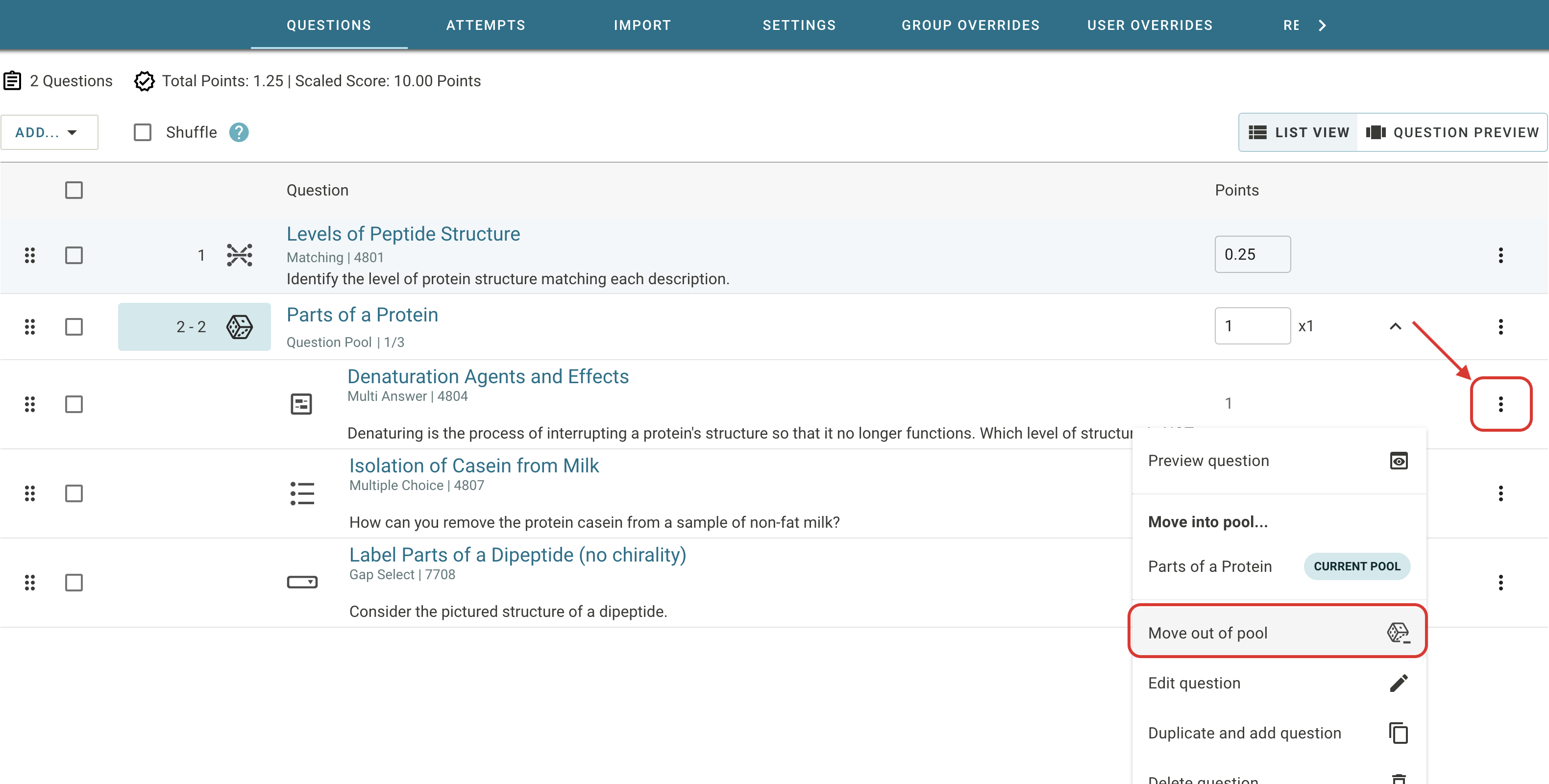Check the select-all checkbox in header

pos(74,191)
